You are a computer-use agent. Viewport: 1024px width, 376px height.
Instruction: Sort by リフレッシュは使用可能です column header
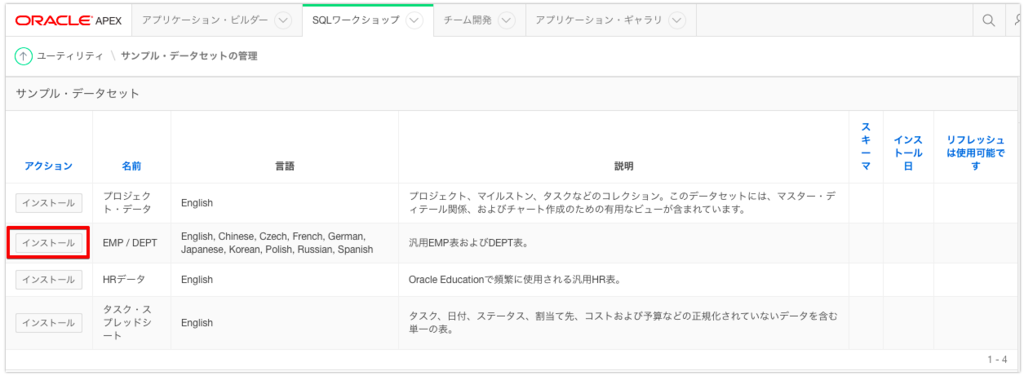tap(976, 153)
